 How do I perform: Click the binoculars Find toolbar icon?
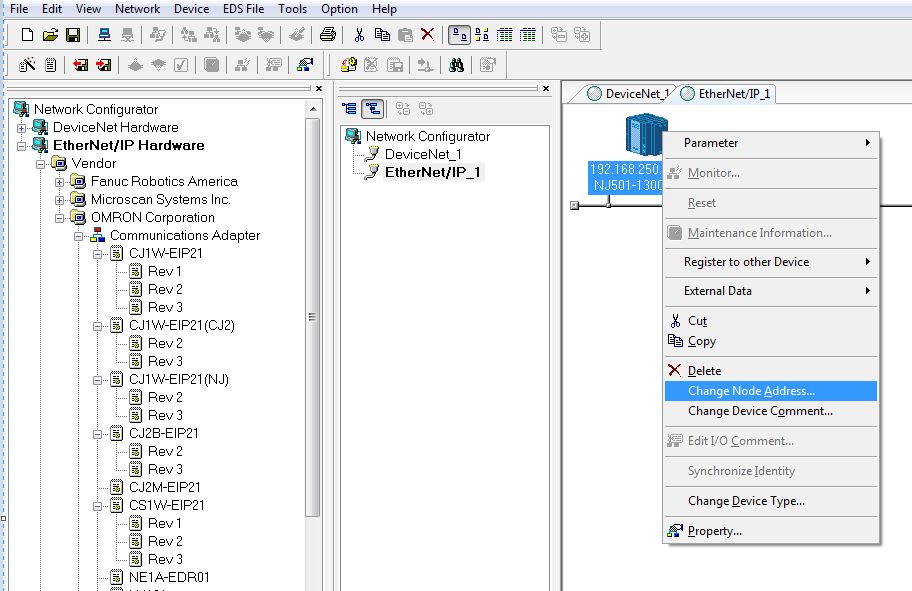[457, 65]
